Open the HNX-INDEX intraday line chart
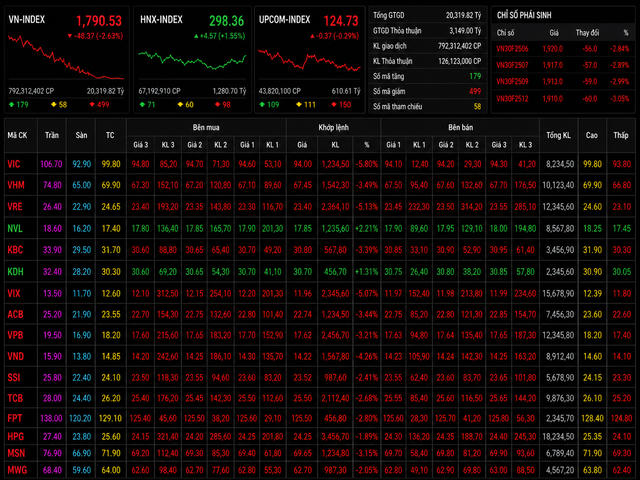This screenshot has width=640, height=480. [x=192, y=60]
